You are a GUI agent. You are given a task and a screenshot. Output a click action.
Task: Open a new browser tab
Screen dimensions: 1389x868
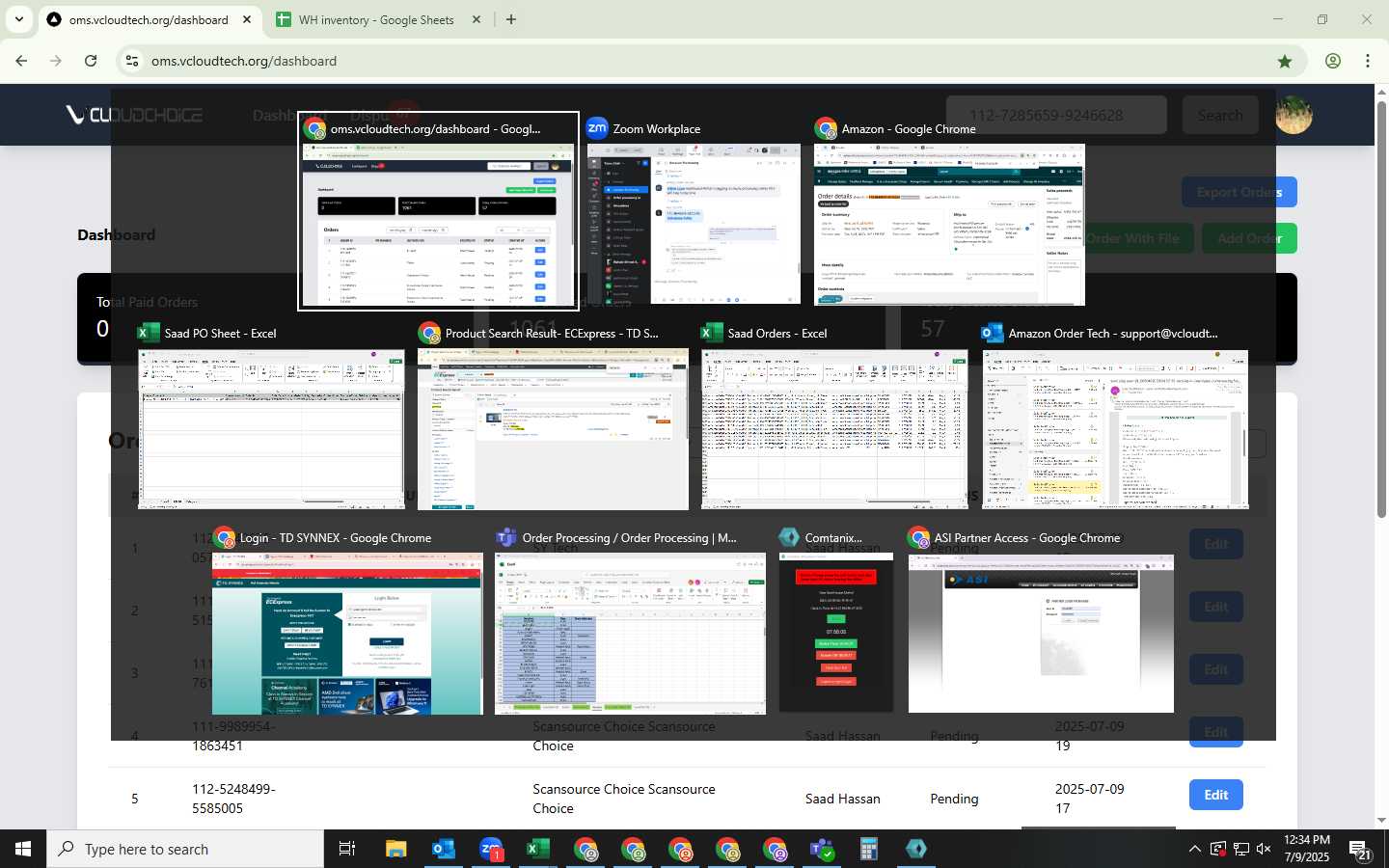[511, 19]
